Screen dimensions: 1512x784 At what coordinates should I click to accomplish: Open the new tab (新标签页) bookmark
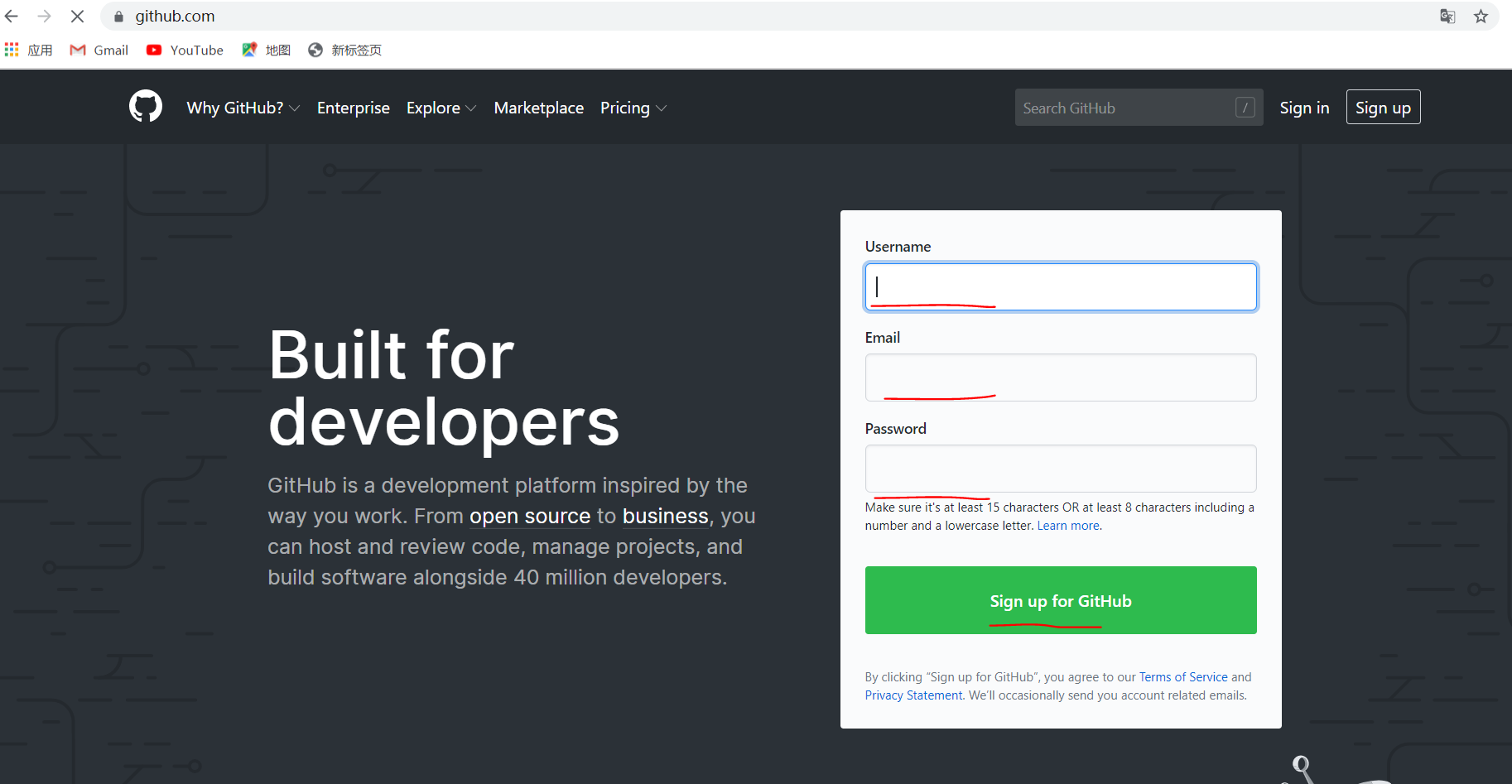(x=344, y=51)
